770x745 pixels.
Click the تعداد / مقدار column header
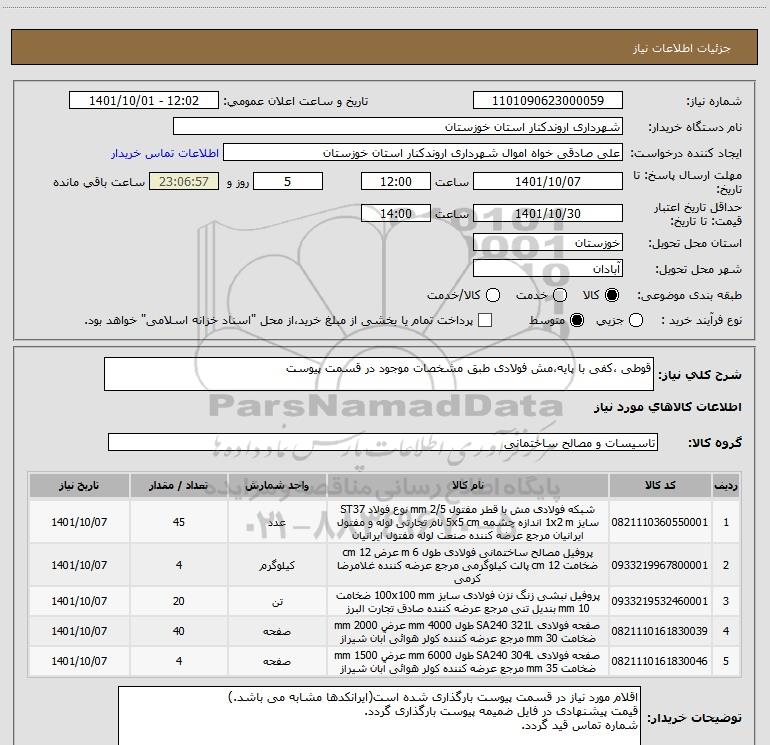[179, 486]
